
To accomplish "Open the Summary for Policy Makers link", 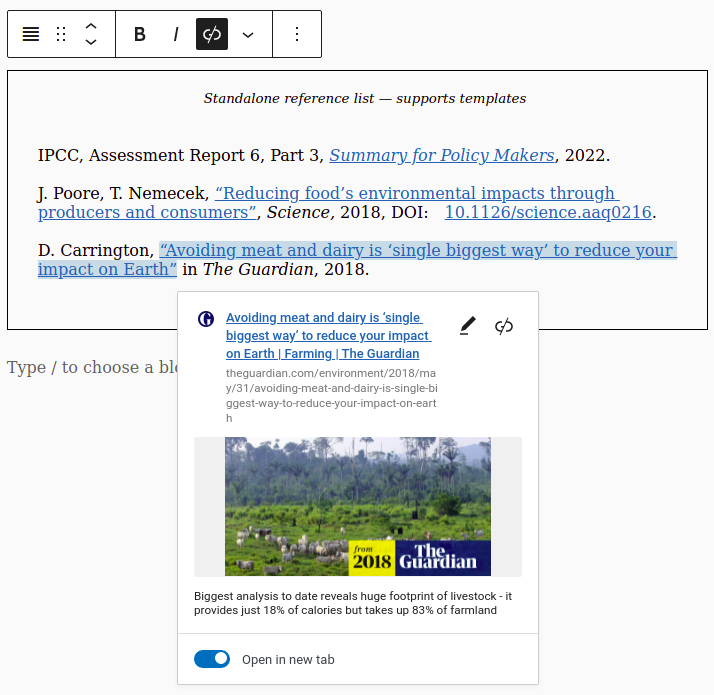I will tap(442, 155).
